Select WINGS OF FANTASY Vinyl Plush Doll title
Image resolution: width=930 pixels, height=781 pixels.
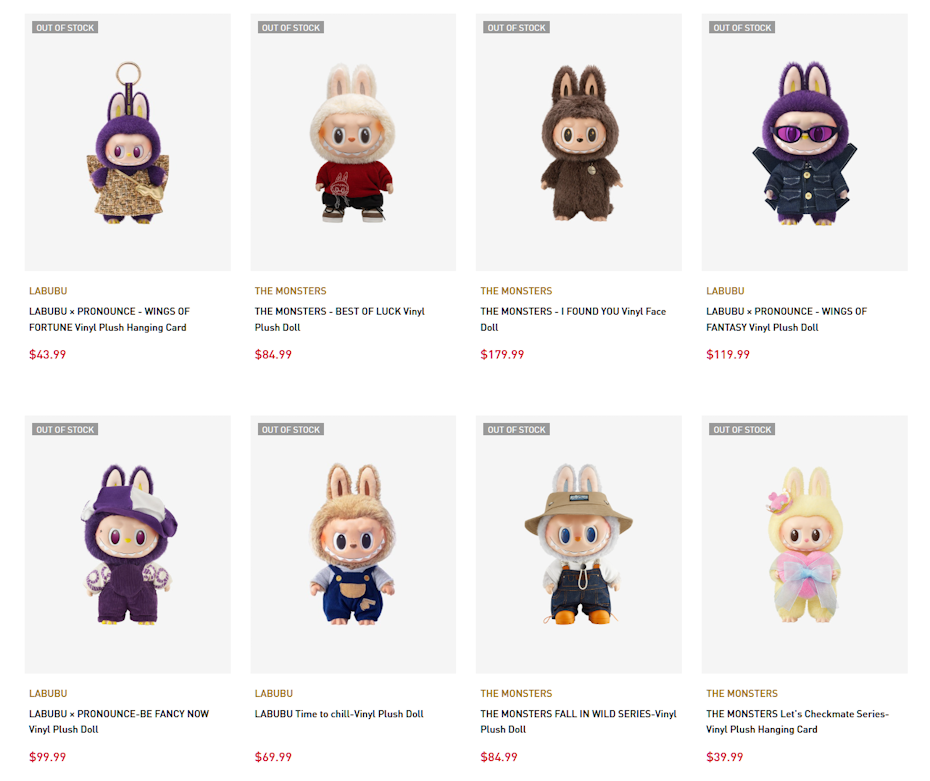pos(786,319)
